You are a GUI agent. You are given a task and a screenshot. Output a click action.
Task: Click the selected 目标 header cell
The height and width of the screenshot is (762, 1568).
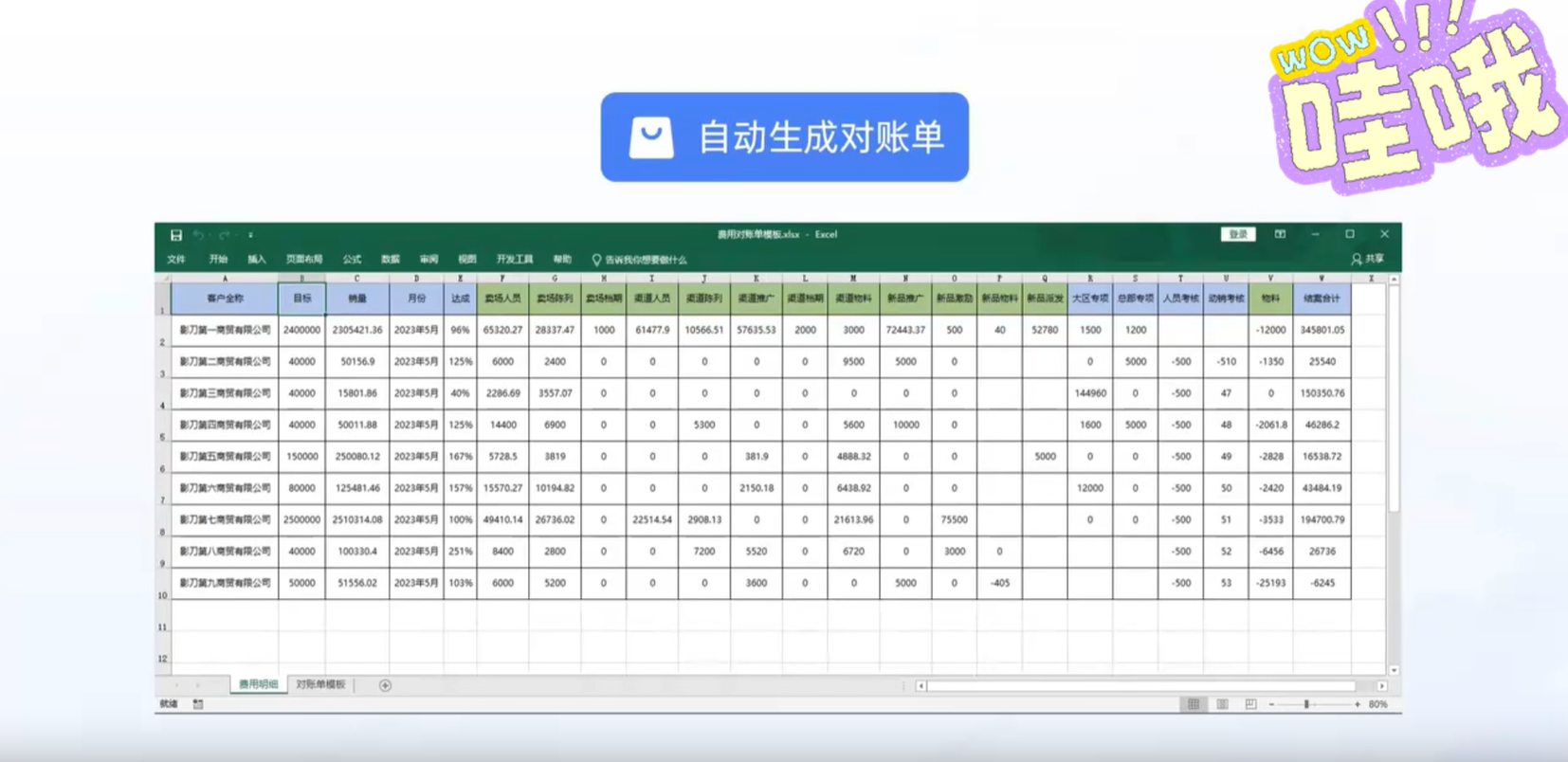click(301, 299)
